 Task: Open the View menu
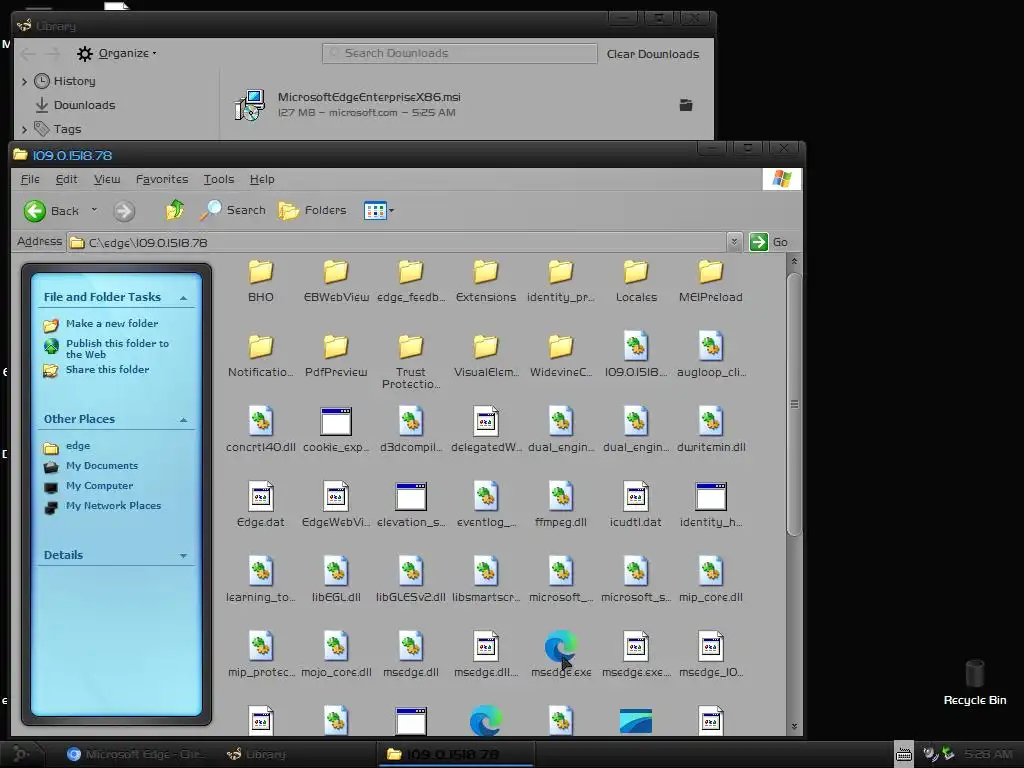[107, 179]
